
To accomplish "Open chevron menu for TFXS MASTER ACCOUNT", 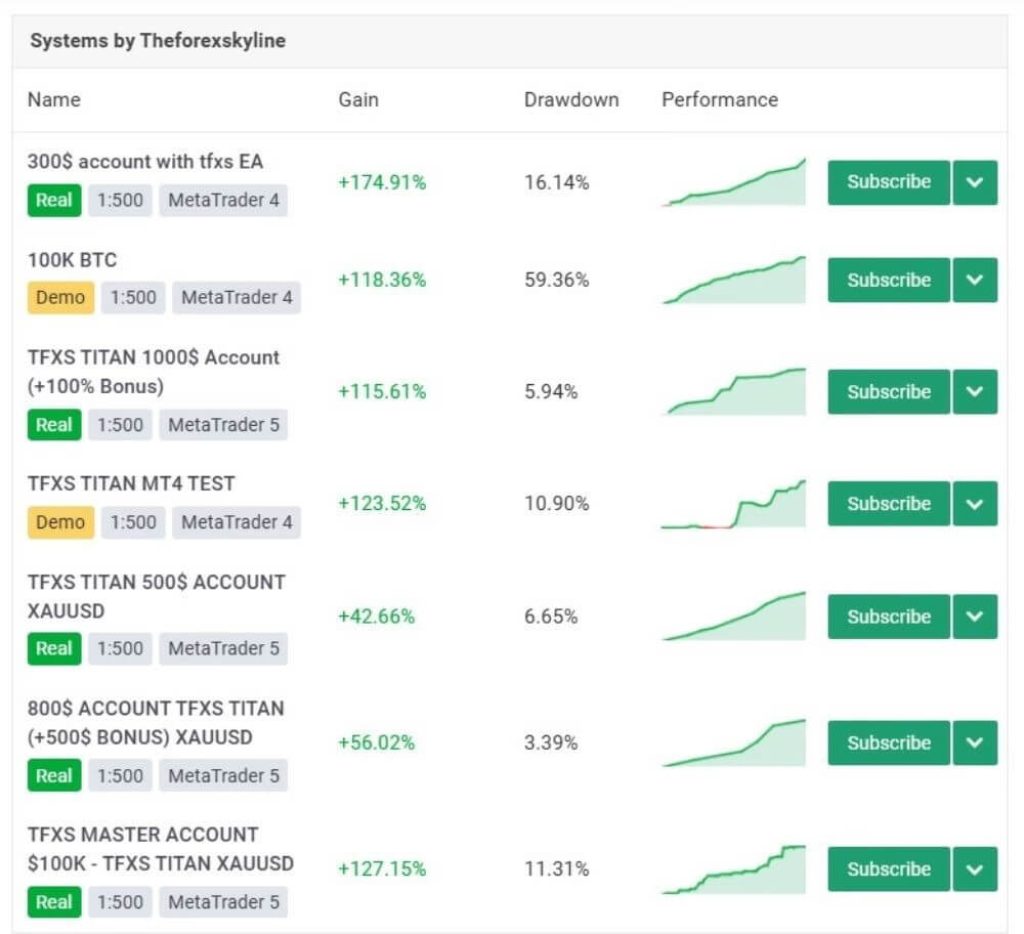I will [x=975, y=869].
